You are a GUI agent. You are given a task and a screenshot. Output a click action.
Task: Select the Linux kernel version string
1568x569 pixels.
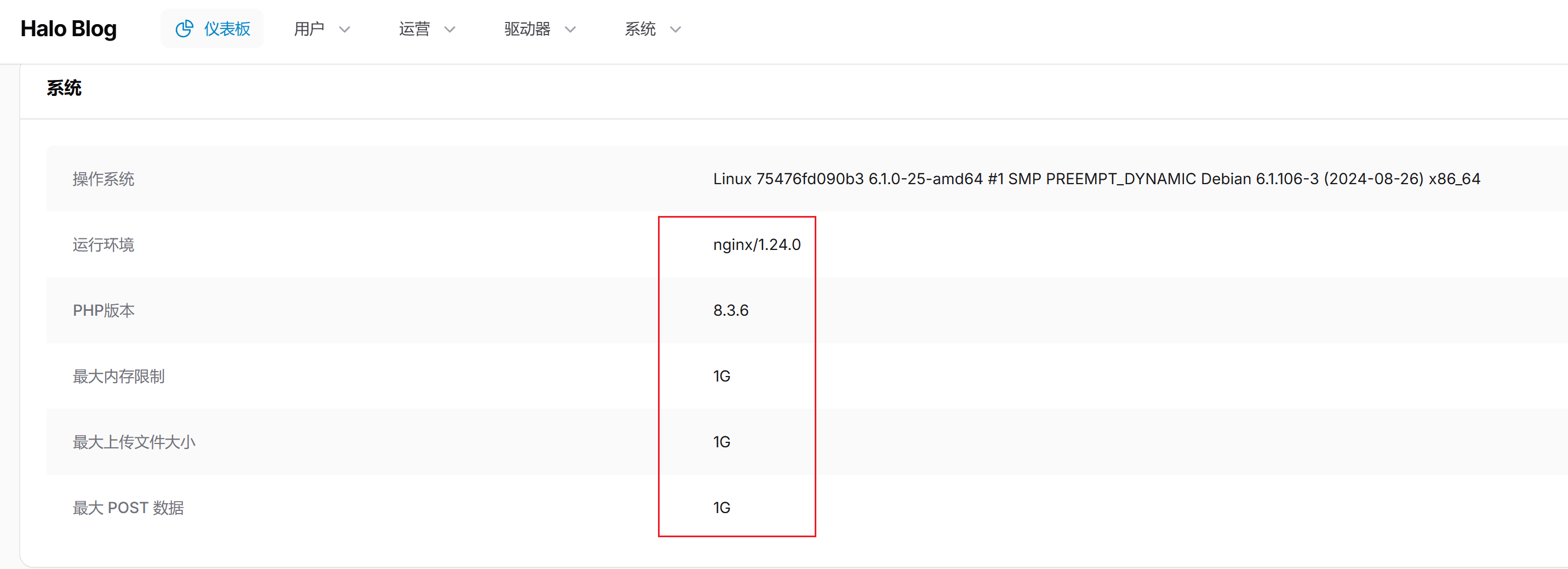click(x=1096, y=179)
